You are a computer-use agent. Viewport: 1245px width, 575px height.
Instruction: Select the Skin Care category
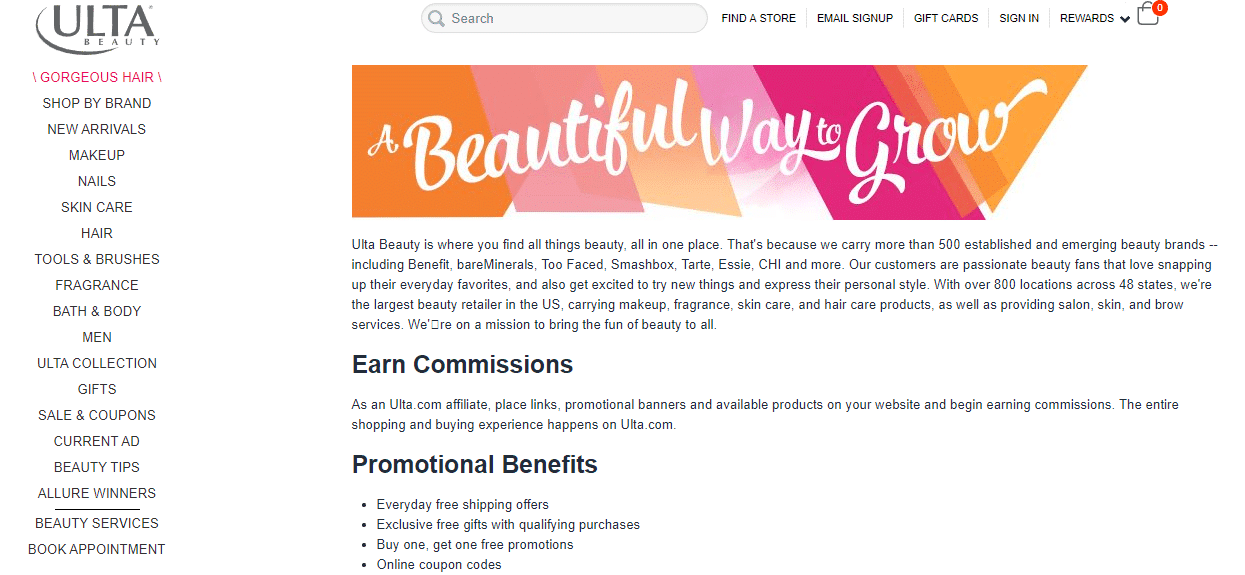(x=97, y=207)
